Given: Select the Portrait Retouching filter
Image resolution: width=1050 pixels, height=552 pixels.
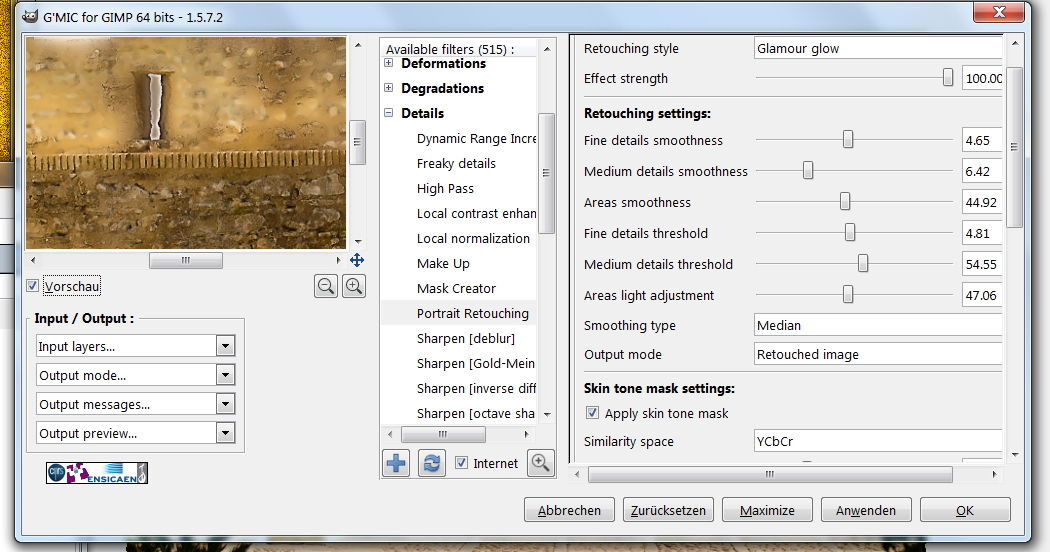Looking at the screenshot, I should [472, 313].
